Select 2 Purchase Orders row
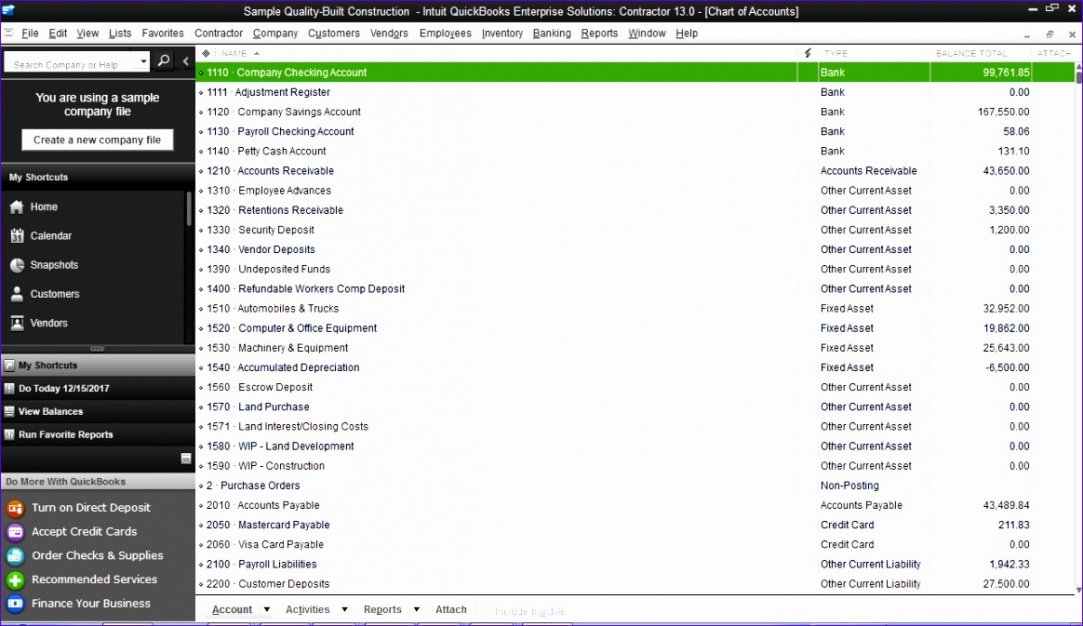1083x626 pixels. (635, 486)
